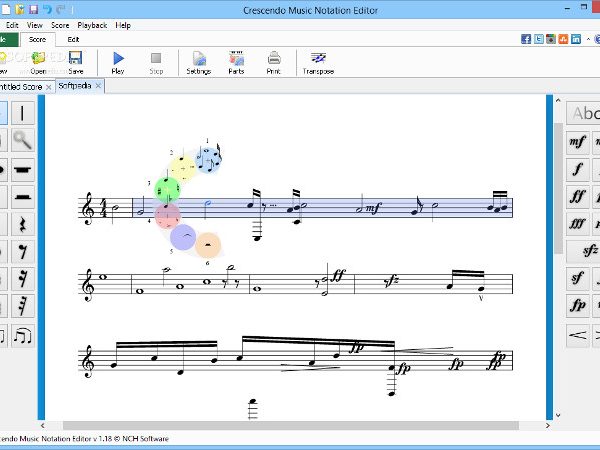Switch to the Score ribbon tab
This screenshot has width=600, height=450.
38,39
